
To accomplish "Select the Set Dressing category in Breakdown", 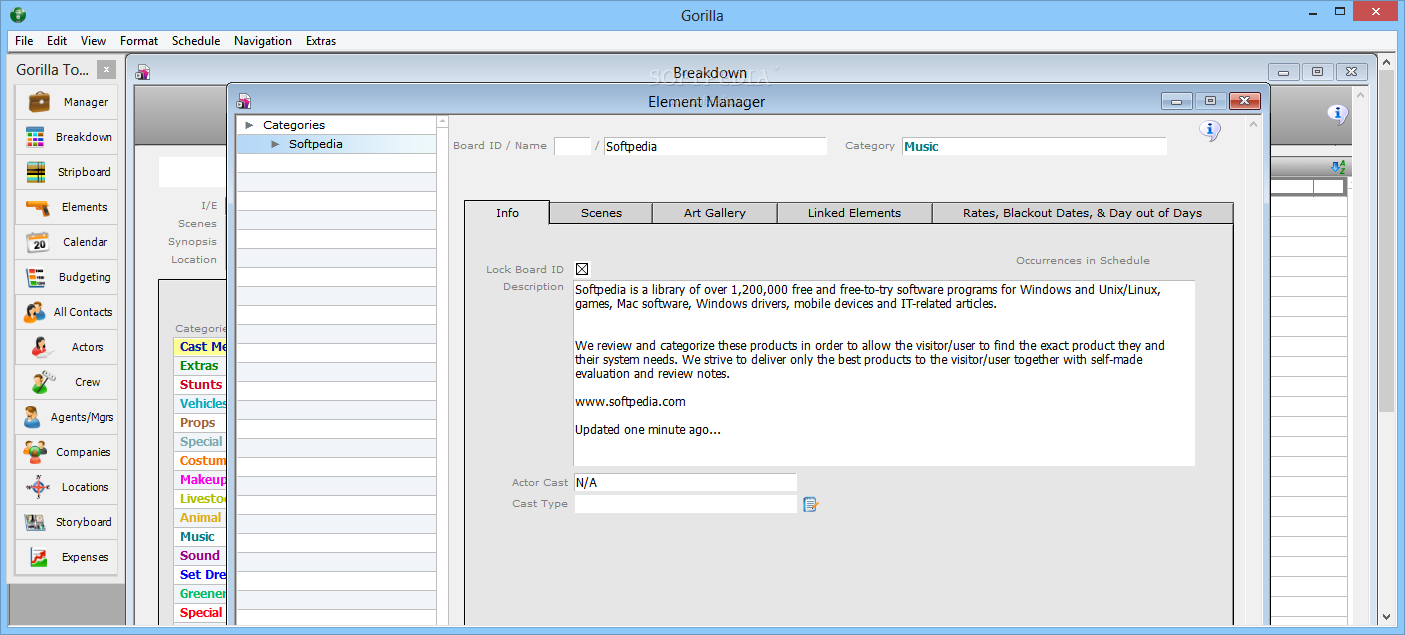I will [x=201, y=575].
